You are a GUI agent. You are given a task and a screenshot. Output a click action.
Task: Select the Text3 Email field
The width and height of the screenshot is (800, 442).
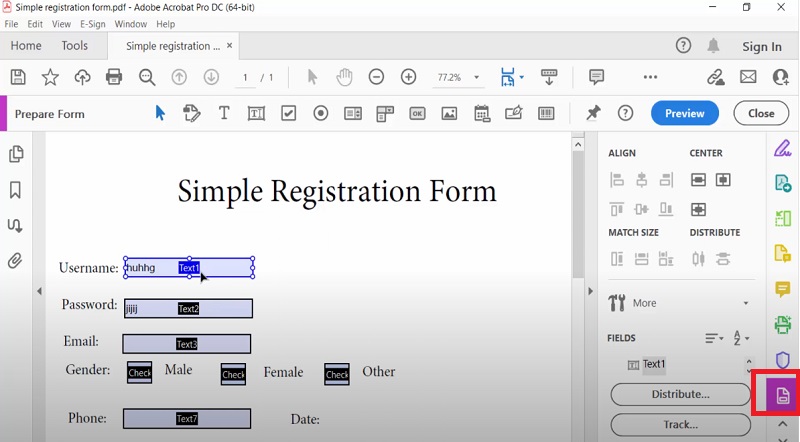point(187,344)
